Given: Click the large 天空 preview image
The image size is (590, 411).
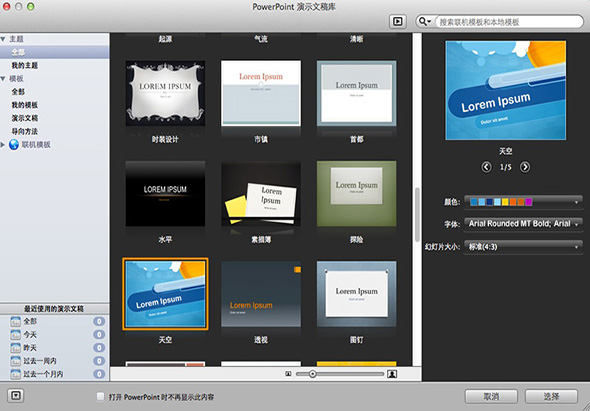Looking at the screenshot, I should point(505,90).
